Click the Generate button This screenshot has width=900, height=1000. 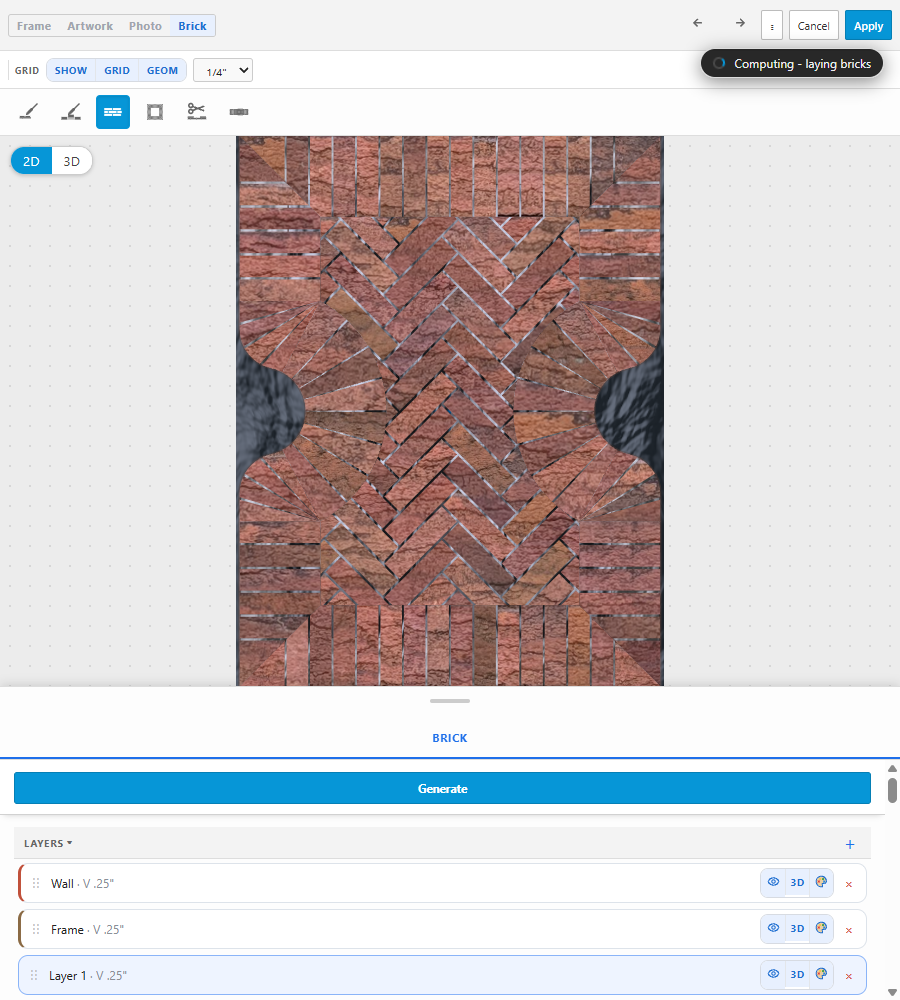(442, 788)
